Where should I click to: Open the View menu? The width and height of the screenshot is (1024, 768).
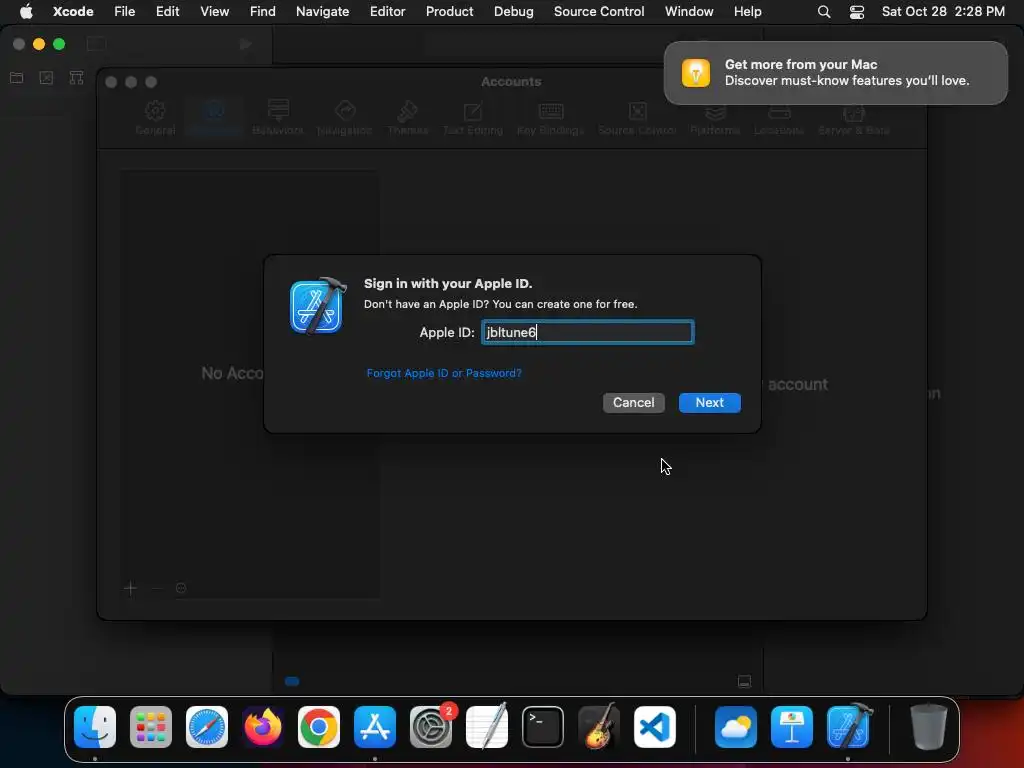coord(214,11)
